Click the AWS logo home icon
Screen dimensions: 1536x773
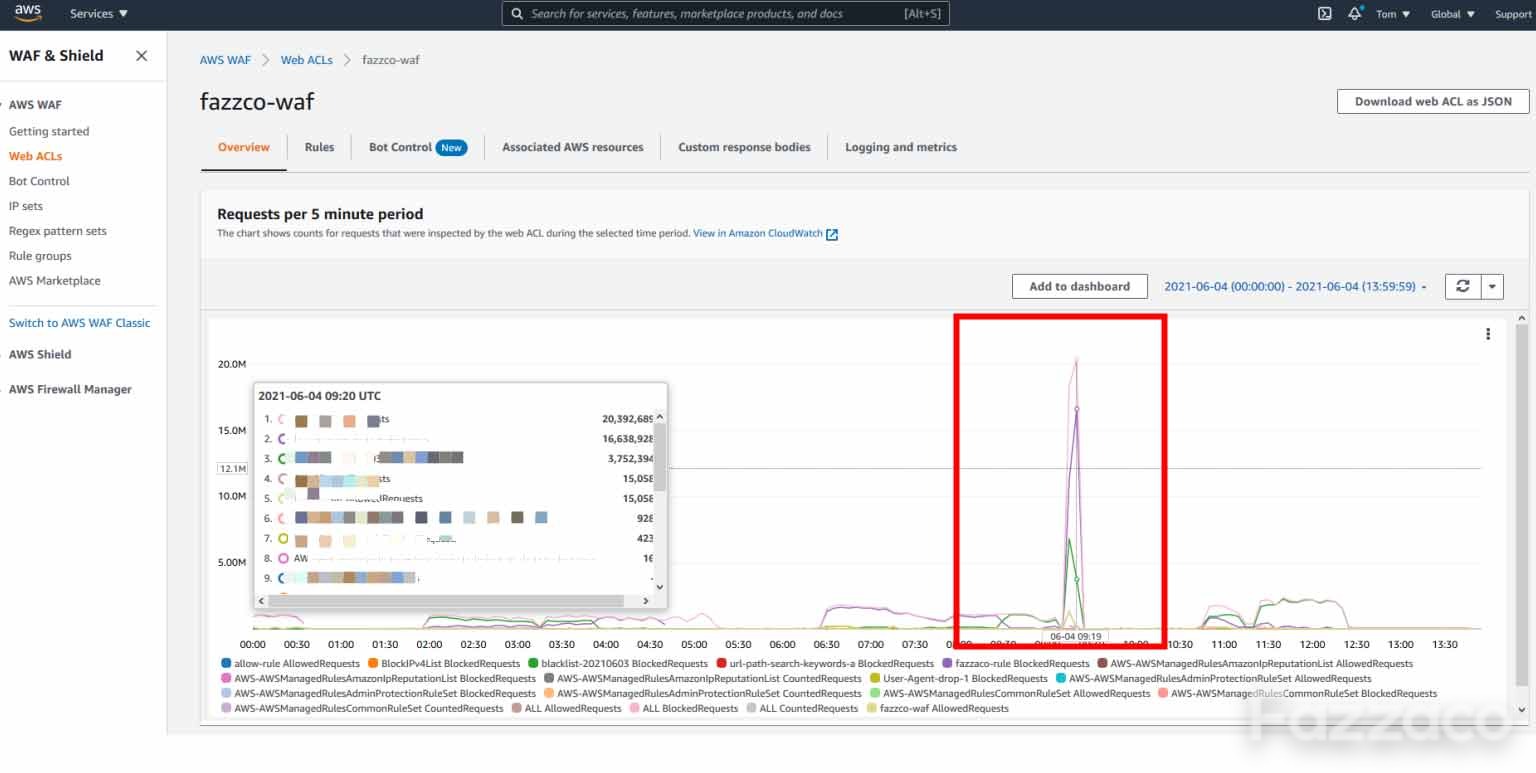coord(28,14)
